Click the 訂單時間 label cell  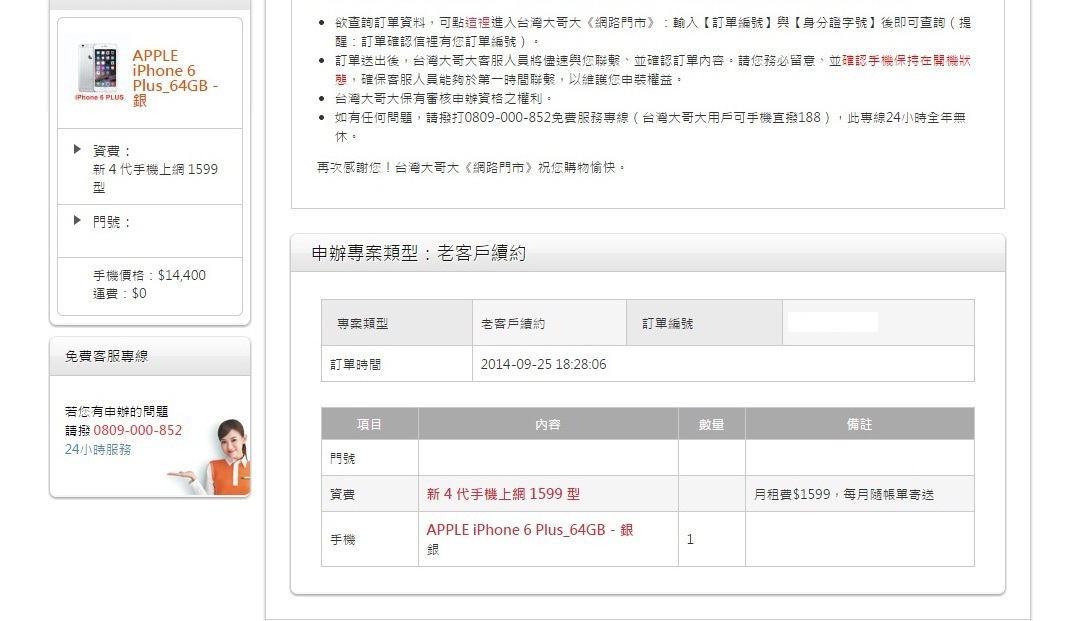pos(397,364)
